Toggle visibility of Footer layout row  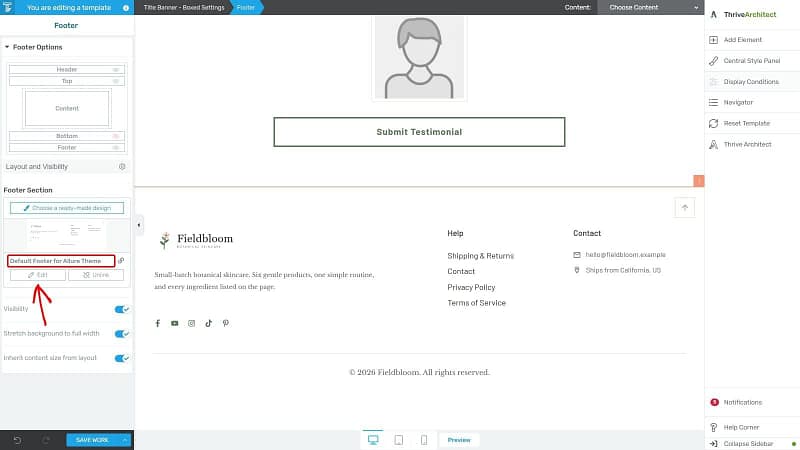click(116, 147)
